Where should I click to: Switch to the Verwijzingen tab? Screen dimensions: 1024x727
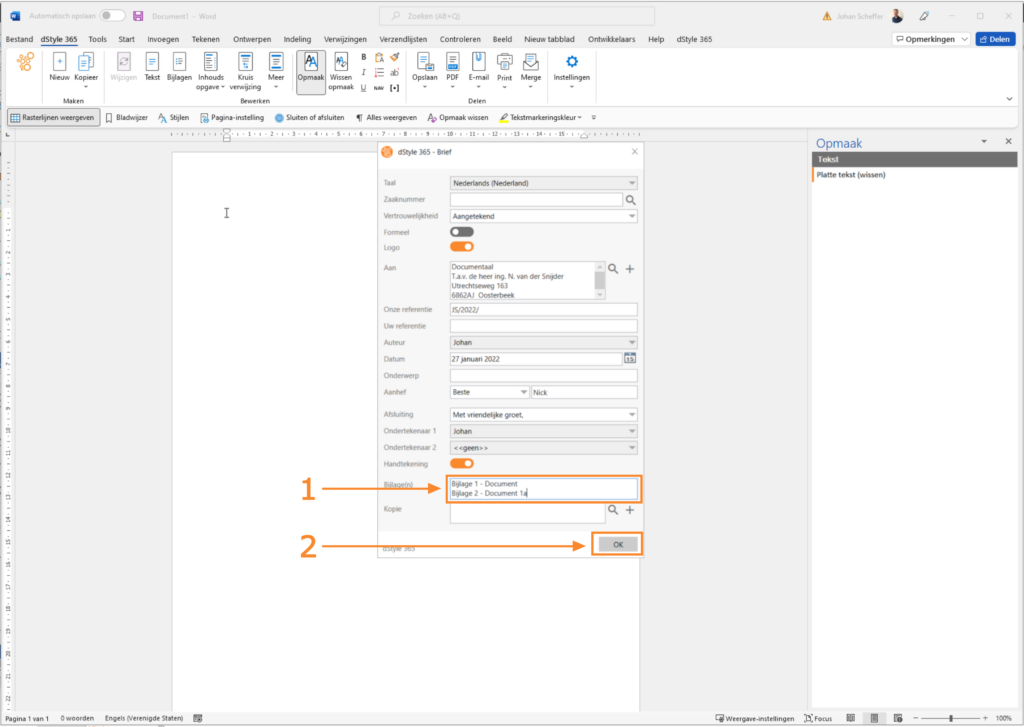click(345, 39)
